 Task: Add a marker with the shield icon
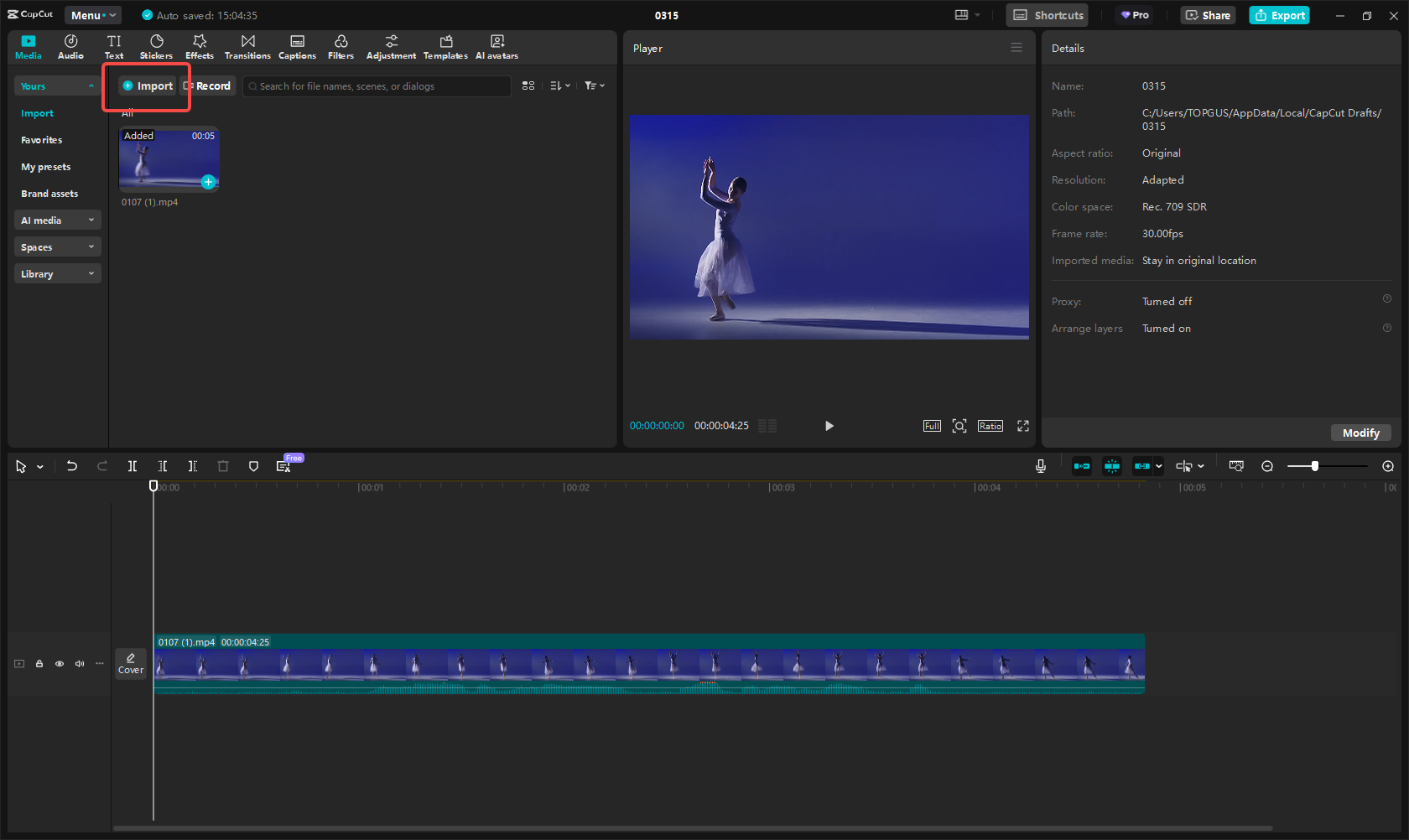(253, 466)
